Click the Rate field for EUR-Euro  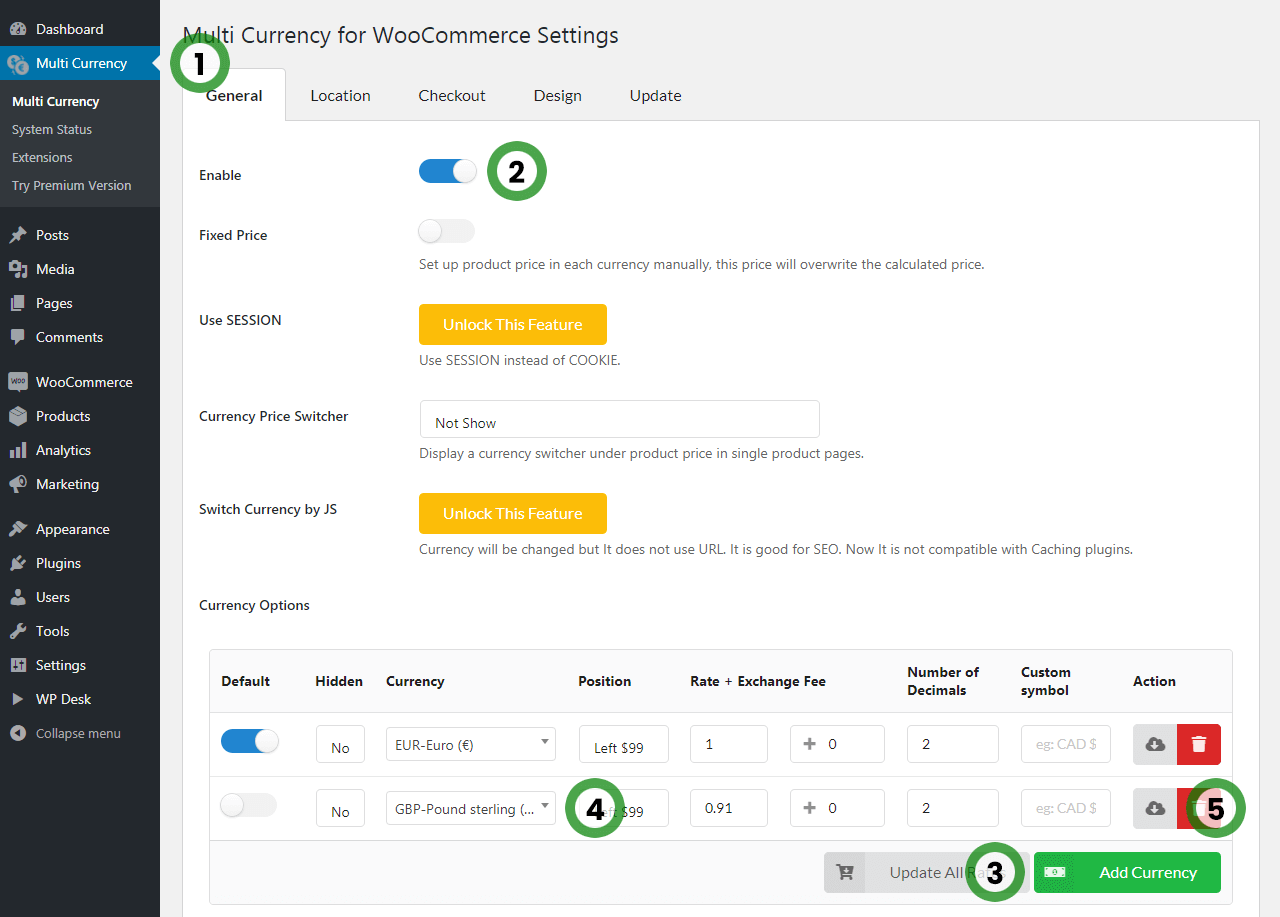[x=729, y=744]
